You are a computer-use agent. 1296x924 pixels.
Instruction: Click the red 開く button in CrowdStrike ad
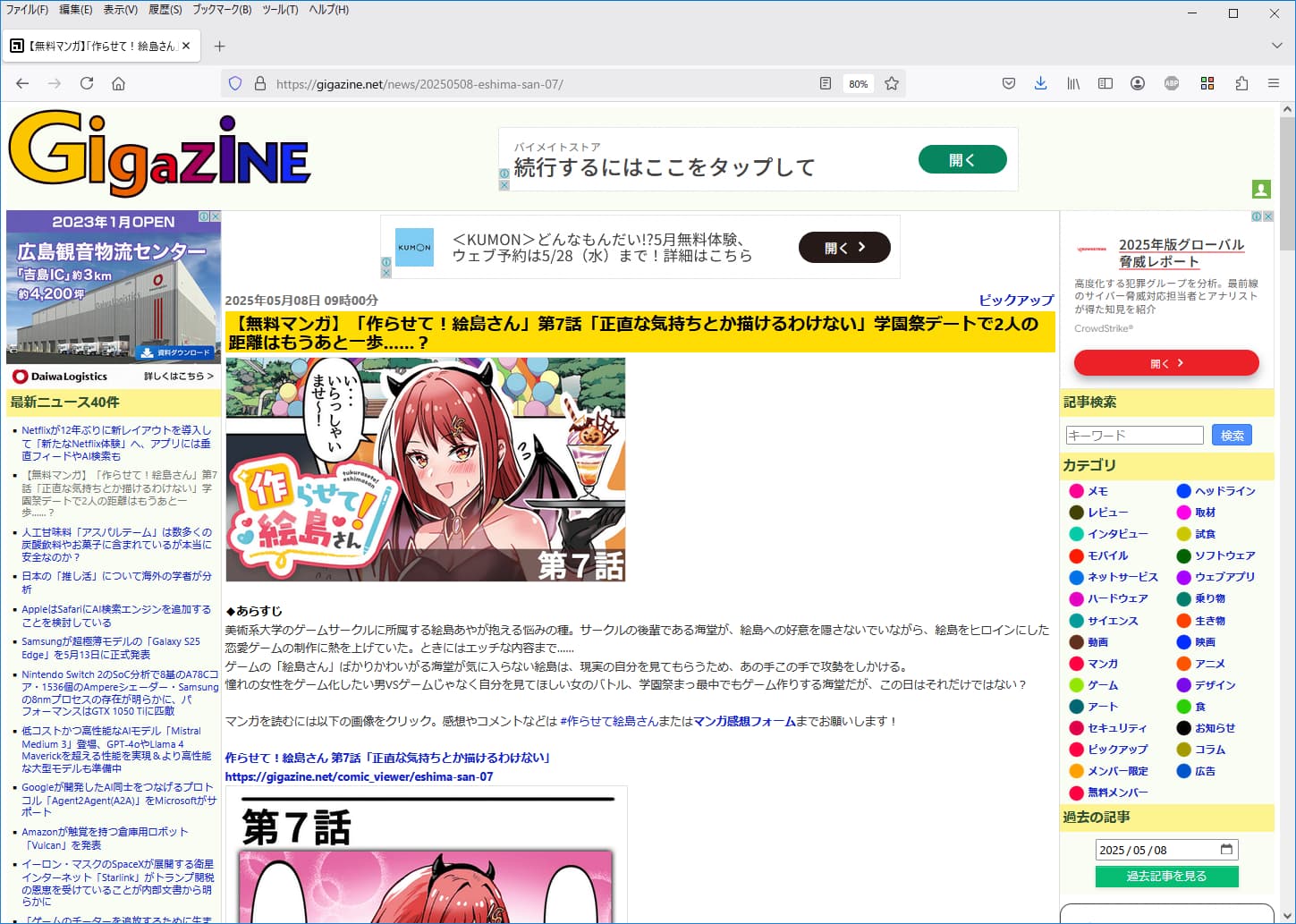point(1166,363)
